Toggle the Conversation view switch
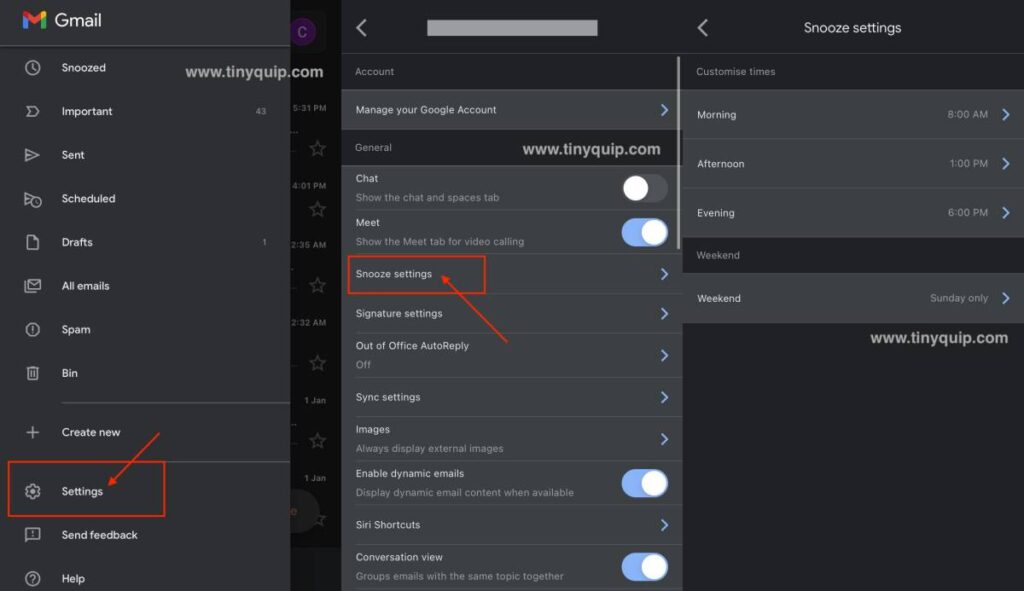1024x591 pixels. (x=645, y=566)
